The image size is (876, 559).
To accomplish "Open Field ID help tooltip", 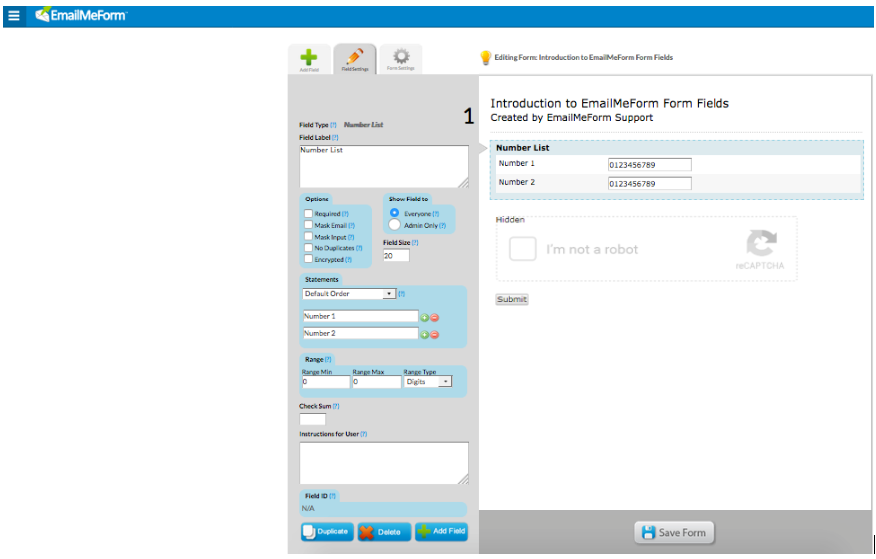I will coord(332,496).
